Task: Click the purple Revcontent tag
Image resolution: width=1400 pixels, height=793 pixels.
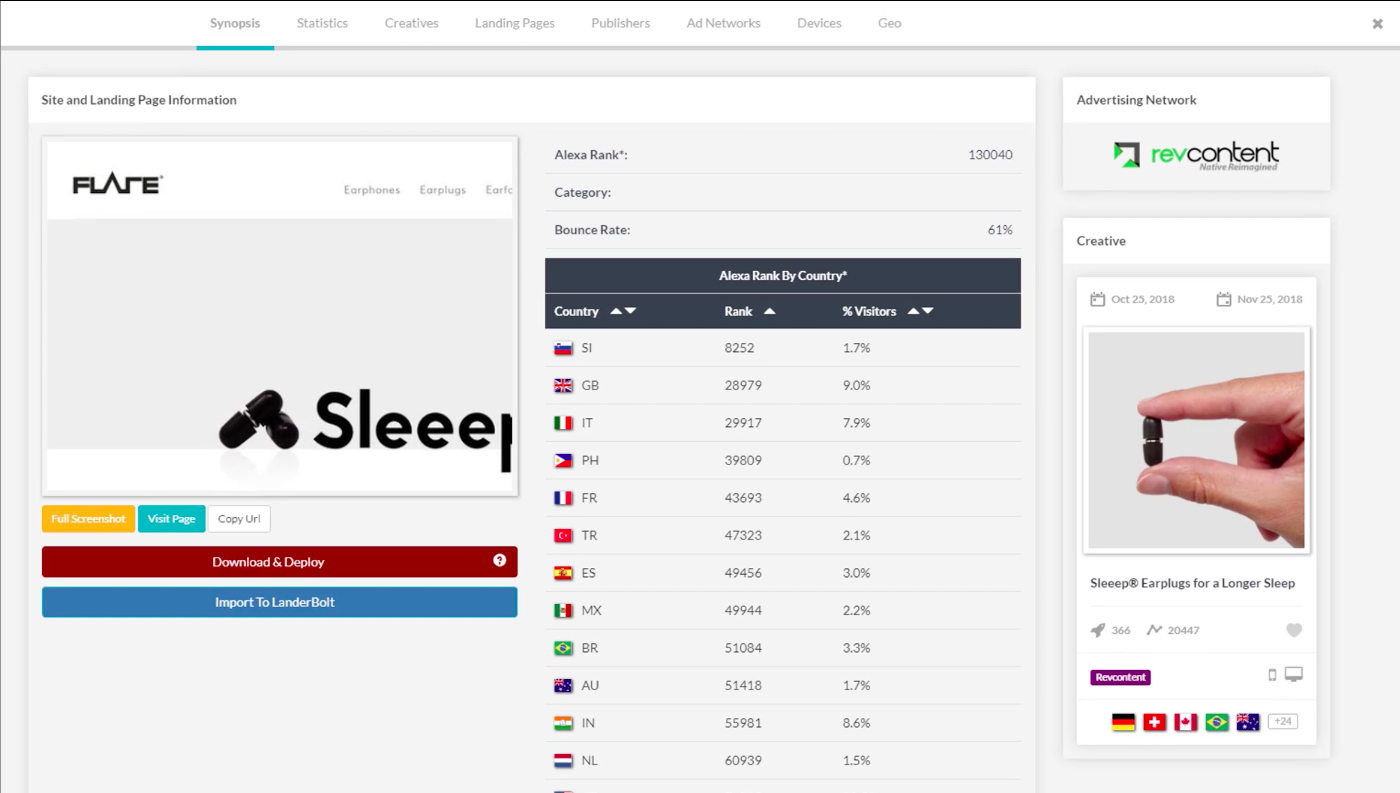Action: pyautogui.click(x=1120, y=677)
